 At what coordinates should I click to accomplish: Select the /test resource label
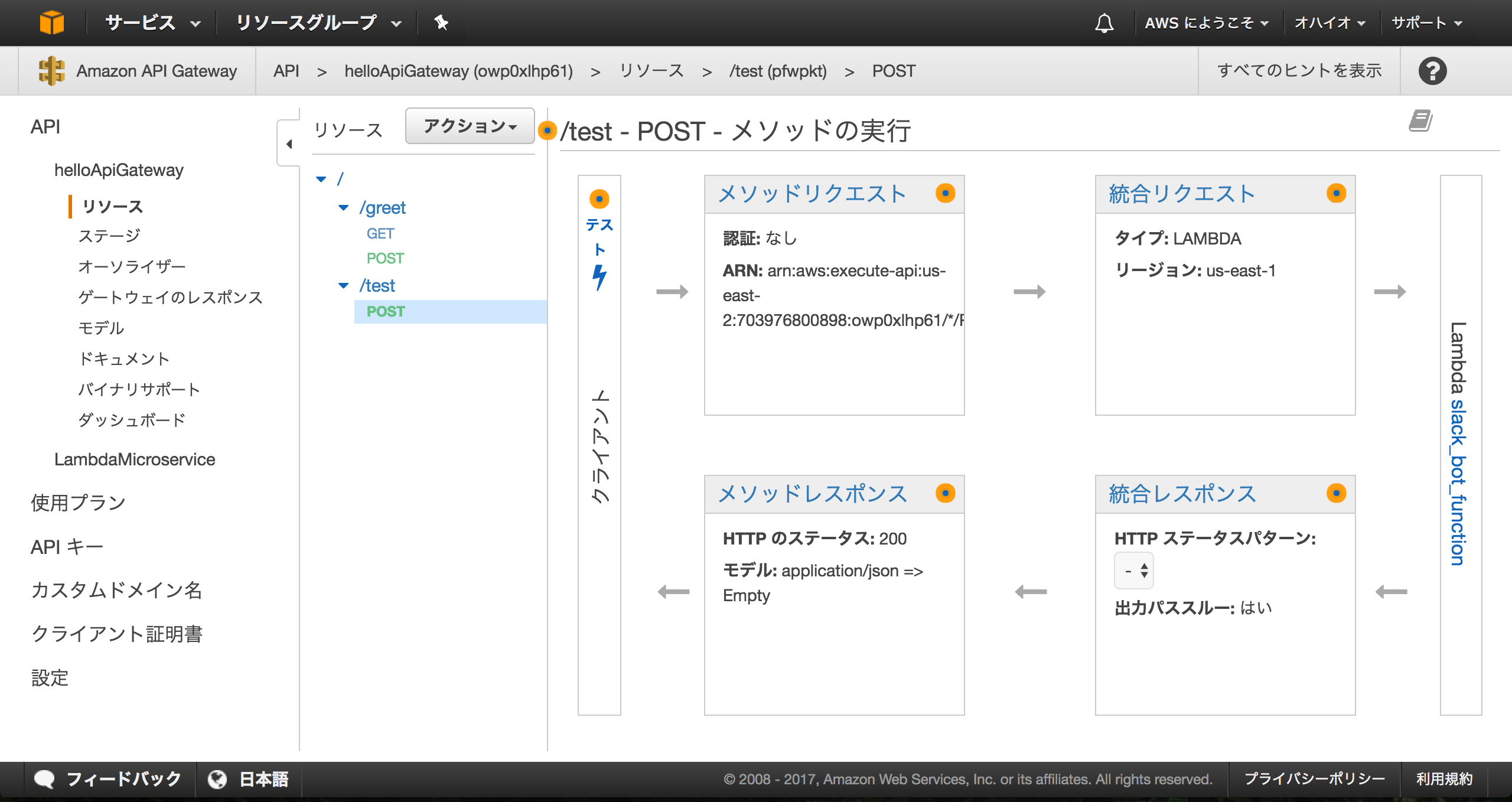pyautogui.click(x=377, y=286)
